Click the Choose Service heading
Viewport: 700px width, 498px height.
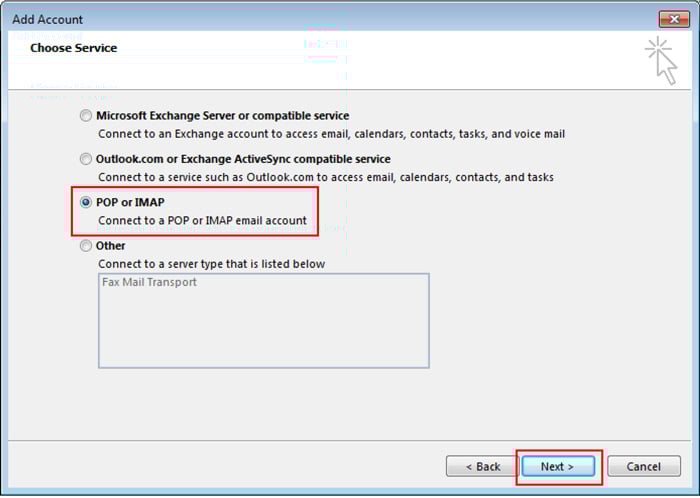click(x=73, y=48)
